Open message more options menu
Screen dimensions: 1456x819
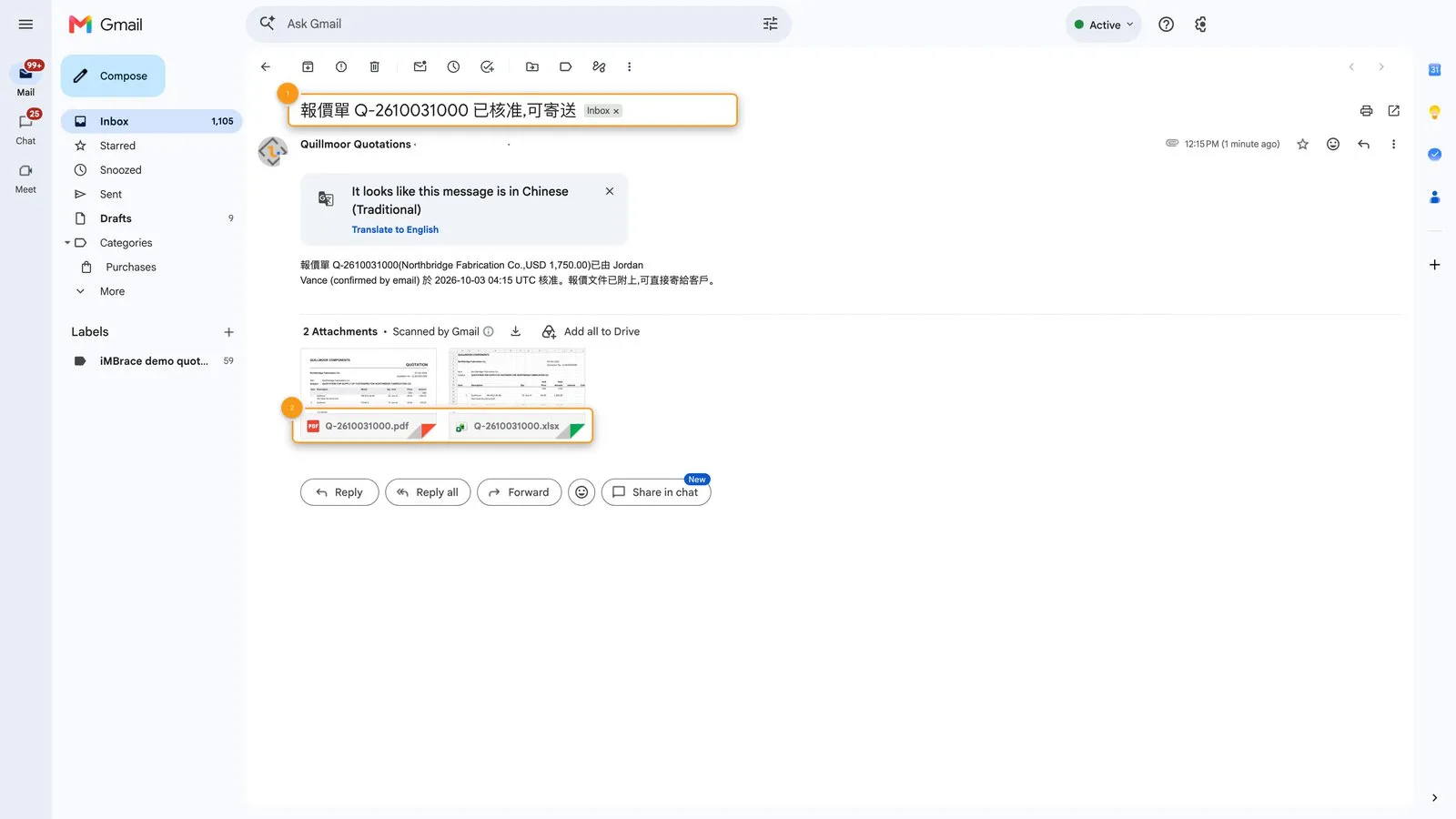click(x=1393, y=144)
